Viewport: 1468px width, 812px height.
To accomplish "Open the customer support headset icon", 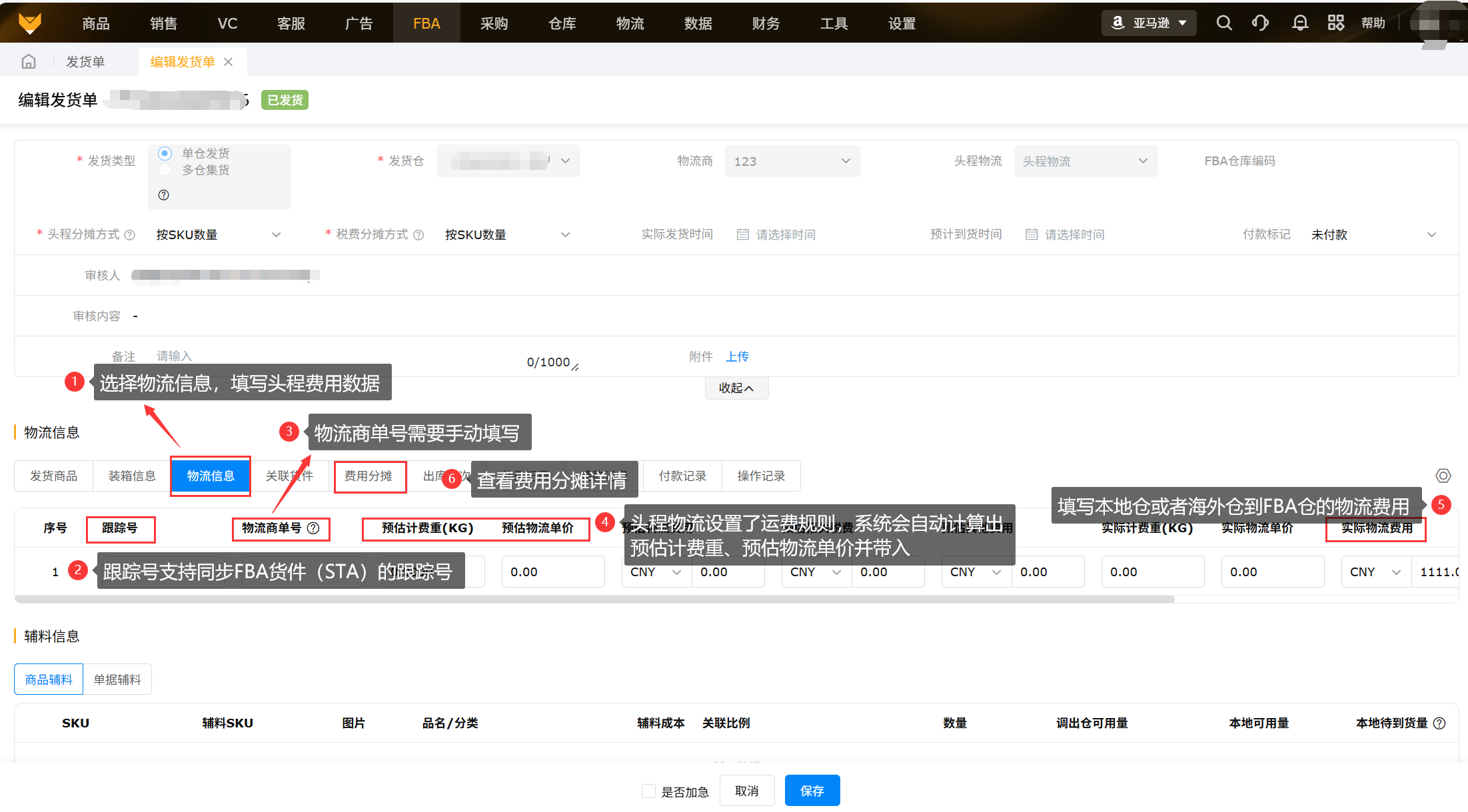I will tap(1259, 23).
